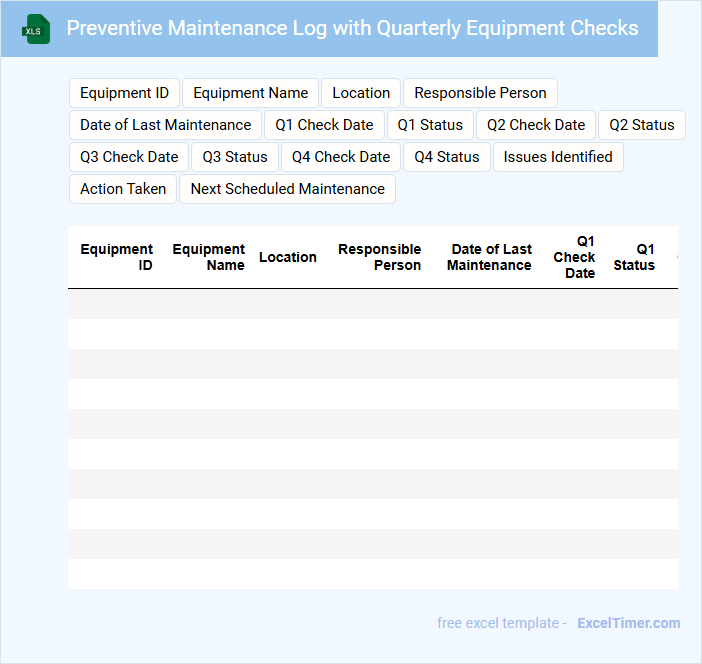Click the Preventive Maintenance Log title
The image size is (702, 664).
[352, 28]
